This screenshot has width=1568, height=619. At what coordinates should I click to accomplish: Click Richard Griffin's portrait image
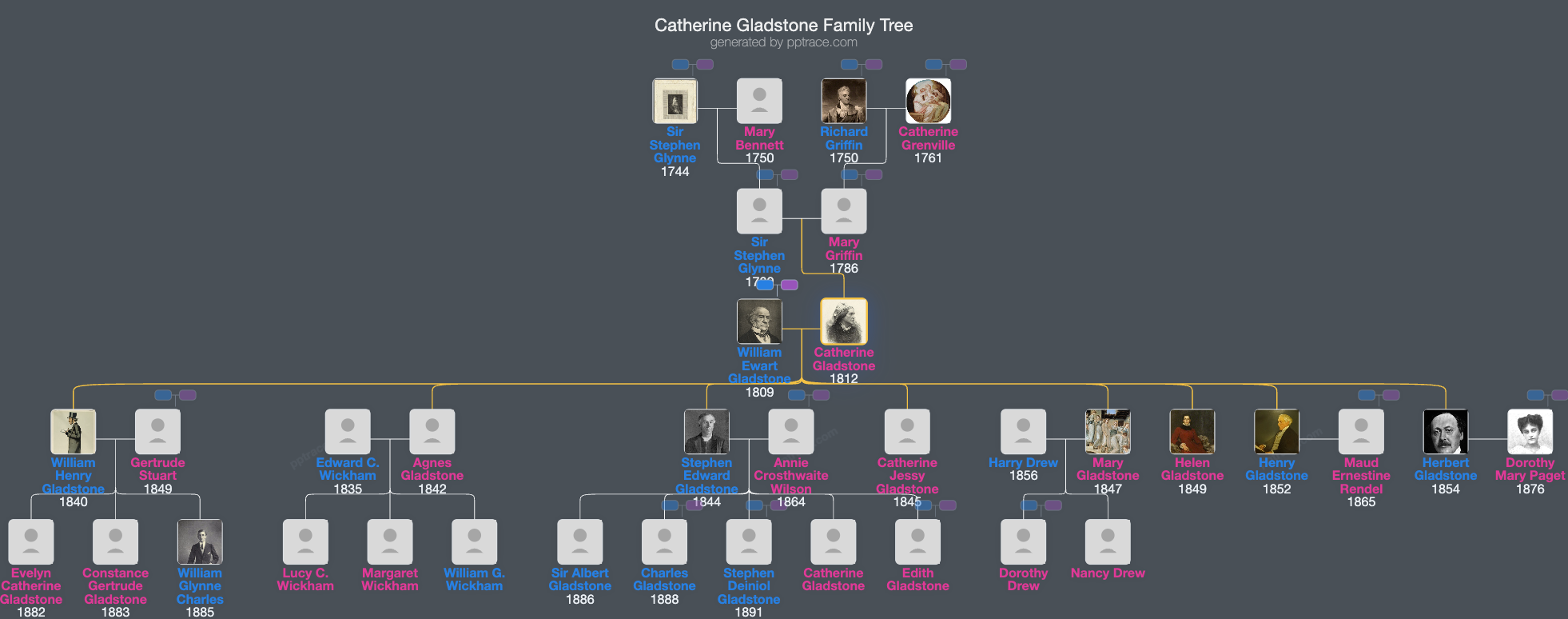[844, 101]
